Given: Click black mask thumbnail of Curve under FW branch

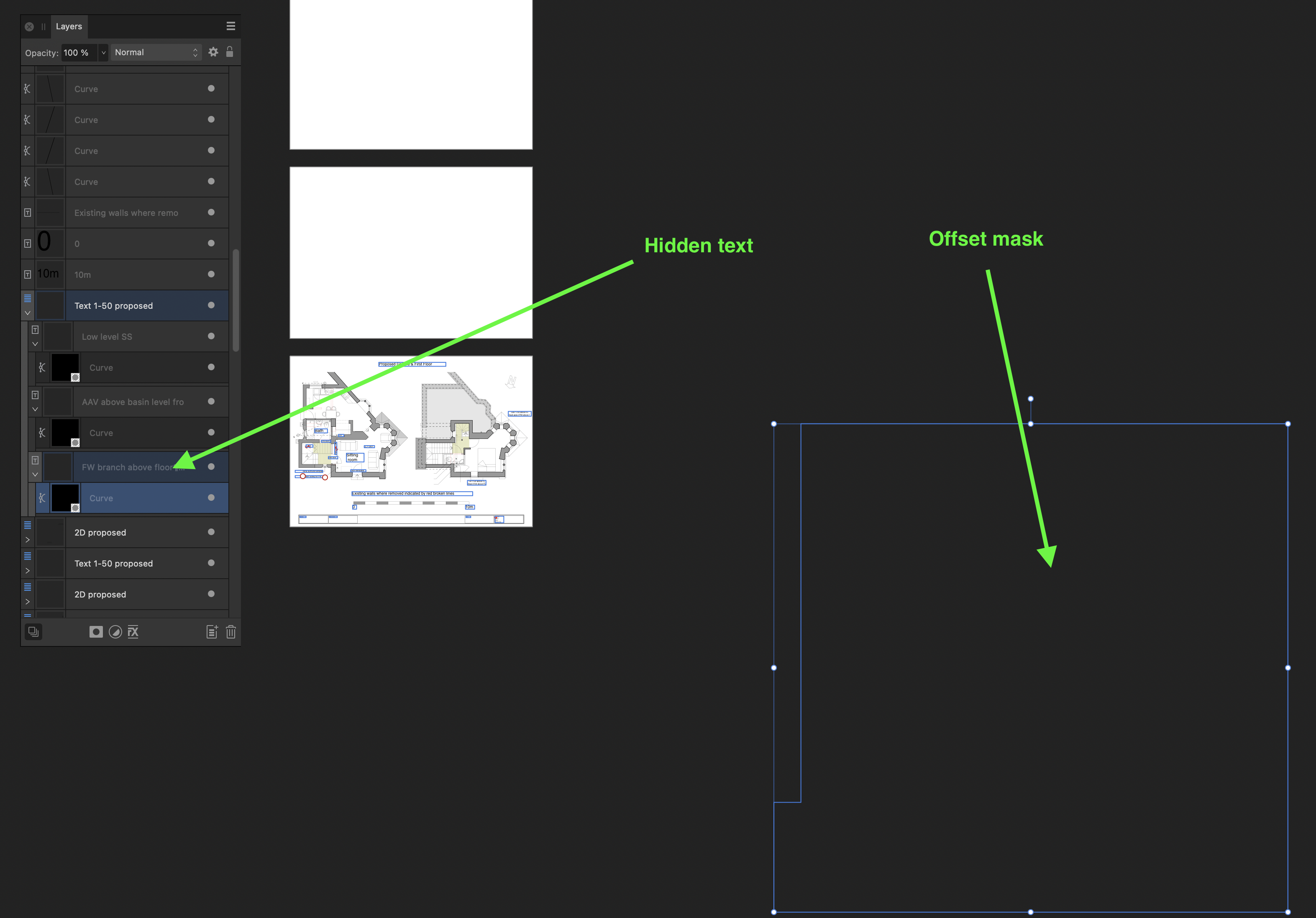Looking at the screenshot, I should (65, 498).
